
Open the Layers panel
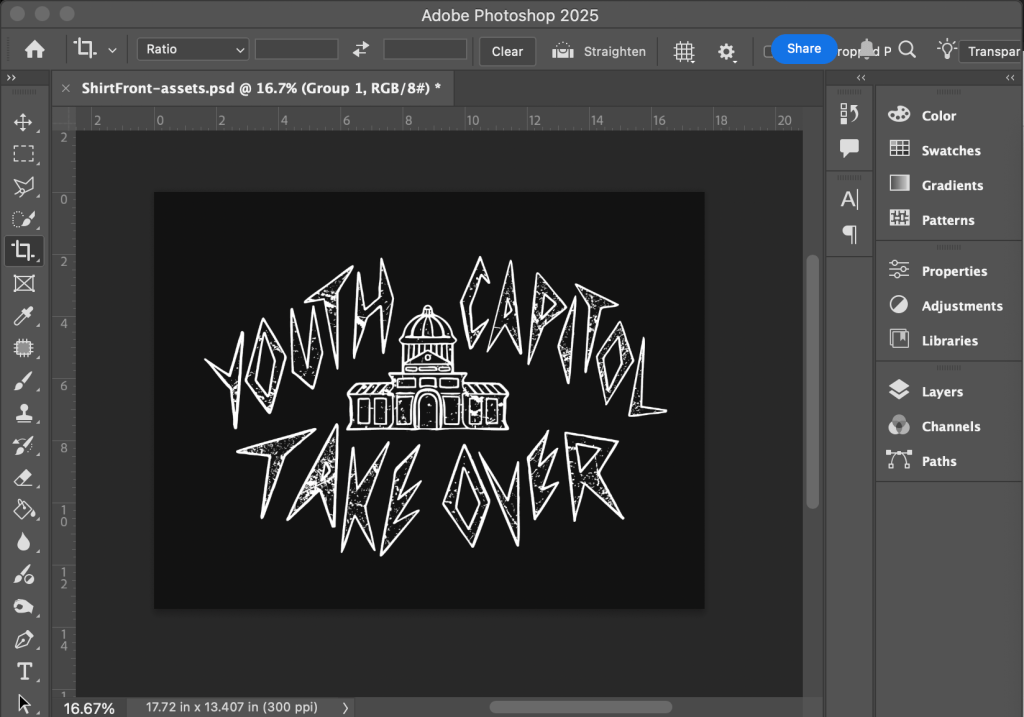click(x=941, y=392)
